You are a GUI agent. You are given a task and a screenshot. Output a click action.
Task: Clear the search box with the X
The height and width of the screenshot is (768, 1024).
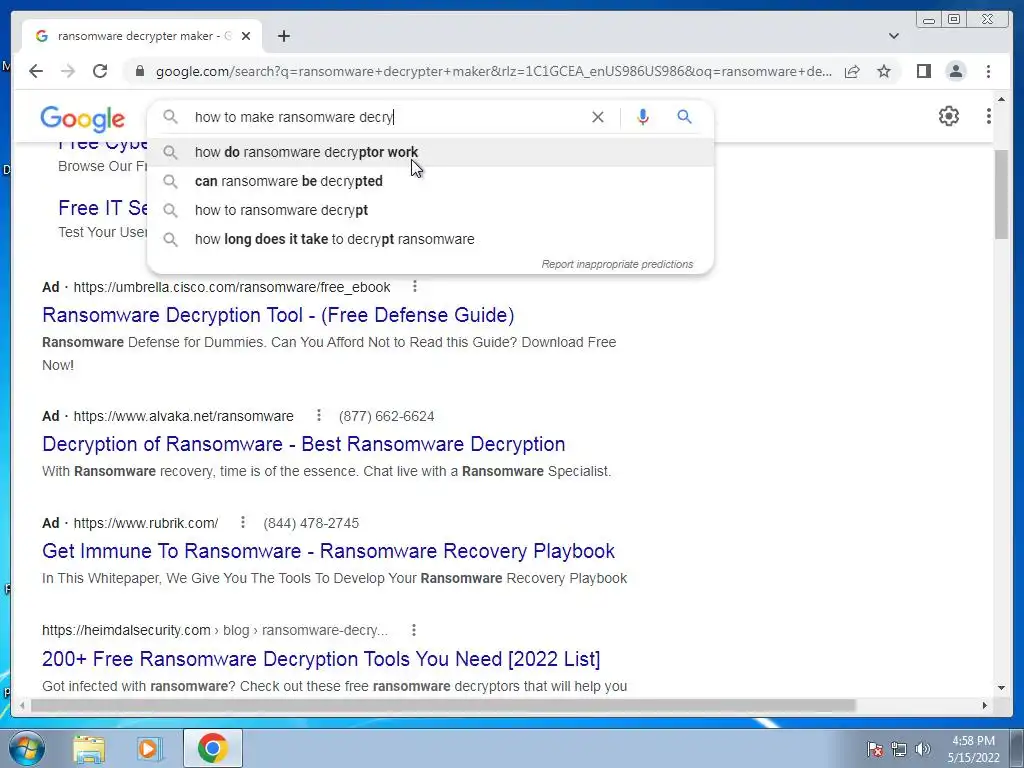click(x=598, y=117)
